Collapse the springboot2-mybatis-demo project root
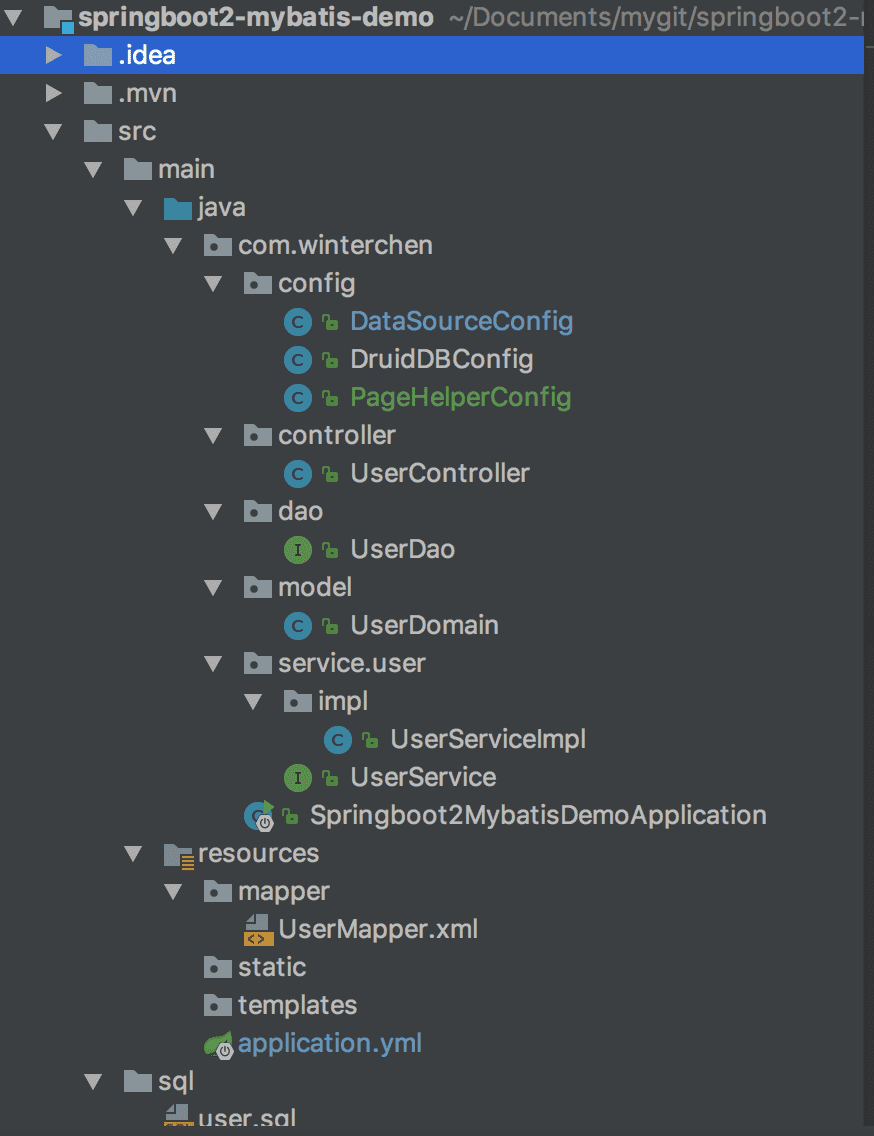 tap(12, 17)
